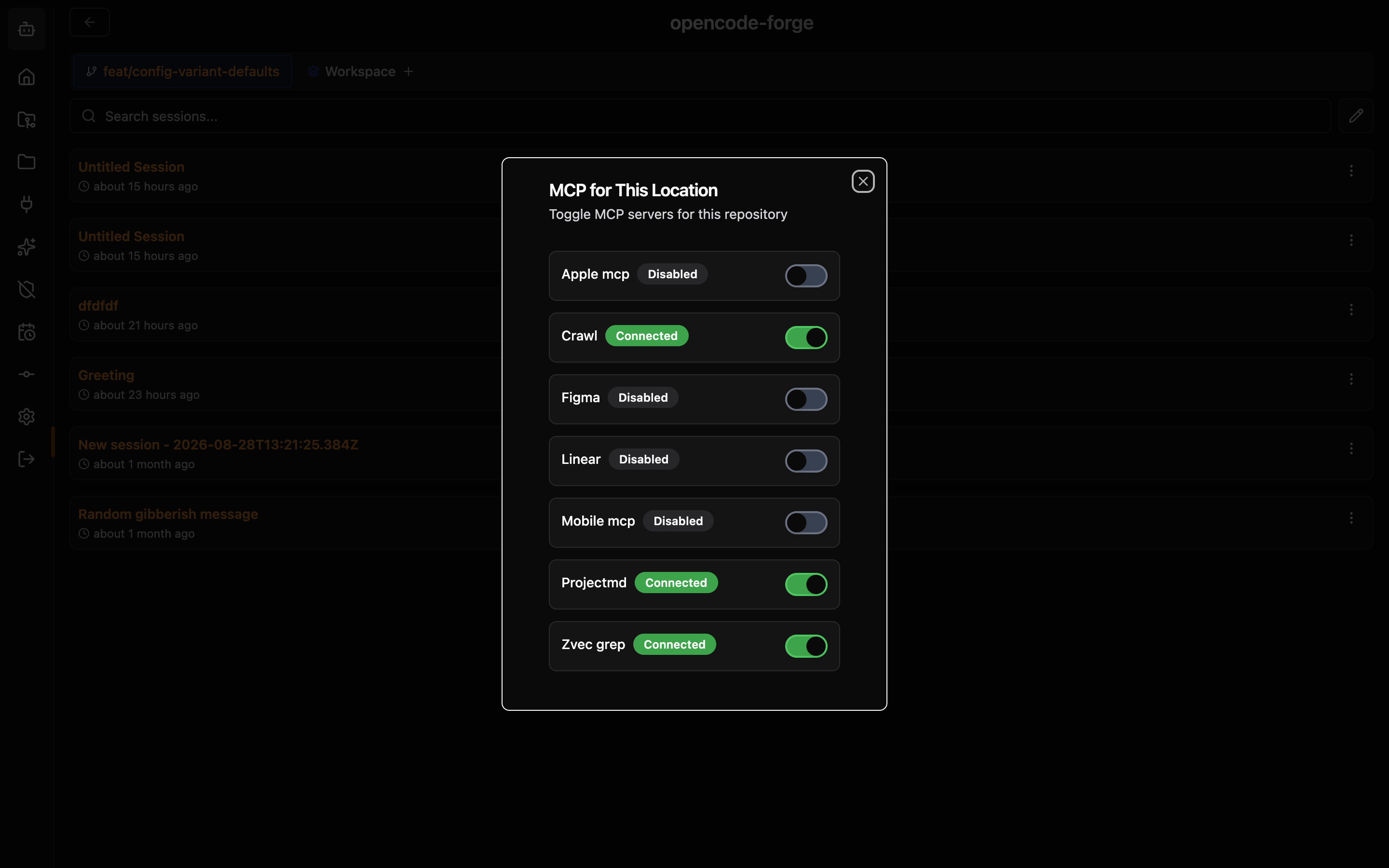
Task: Open options menu for dfdfdf session
Action: pos(1351,310)
